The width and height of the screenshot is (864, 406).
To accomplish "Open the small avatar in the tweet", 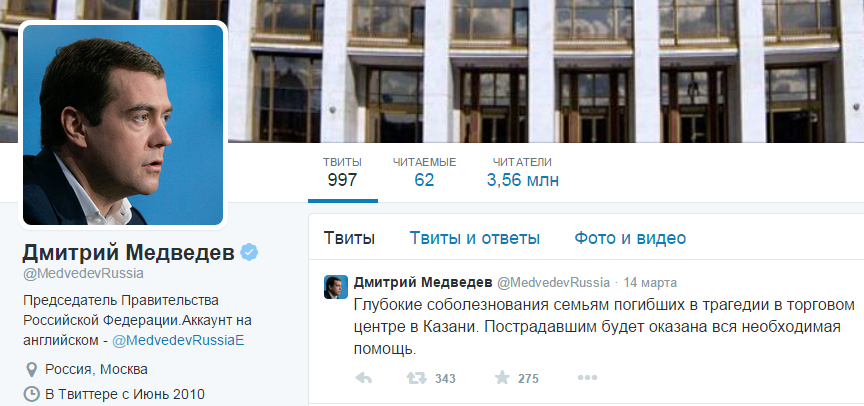I will (336, 287).
